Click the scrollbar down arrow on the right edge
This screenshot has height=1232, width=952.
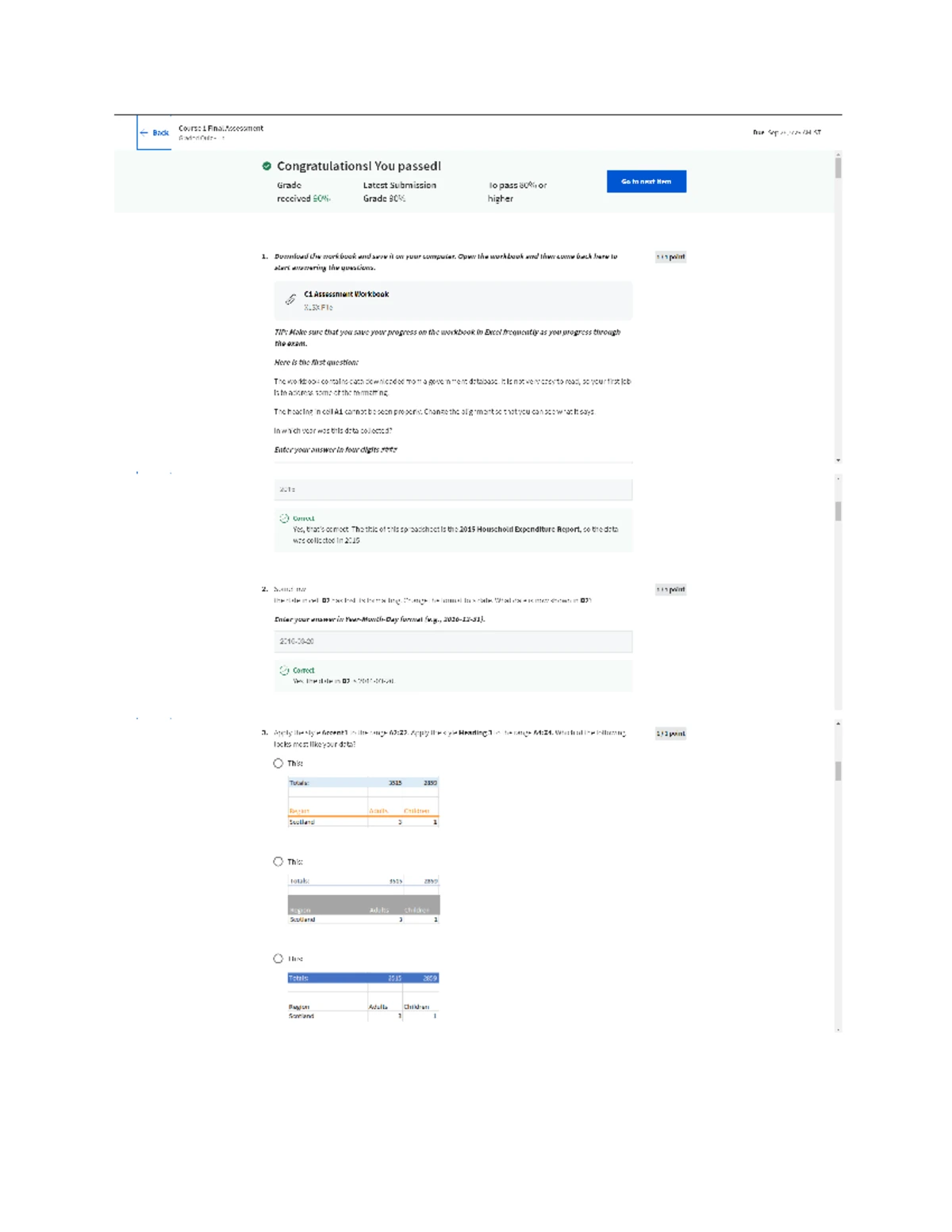[837, 459]
